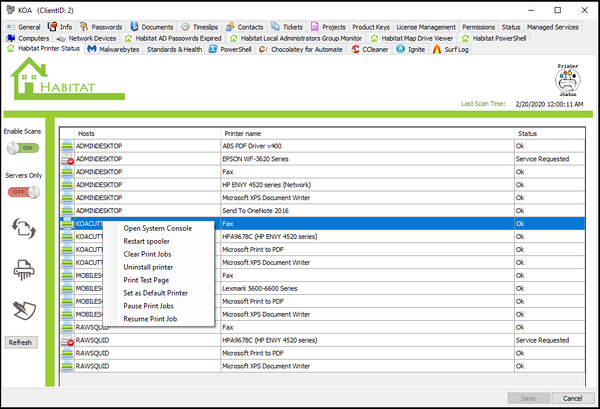Open Habitat Map Drive Viewer tab
Image resolution: width=600 pixels, height=409 pixels.
coord(412,38)
